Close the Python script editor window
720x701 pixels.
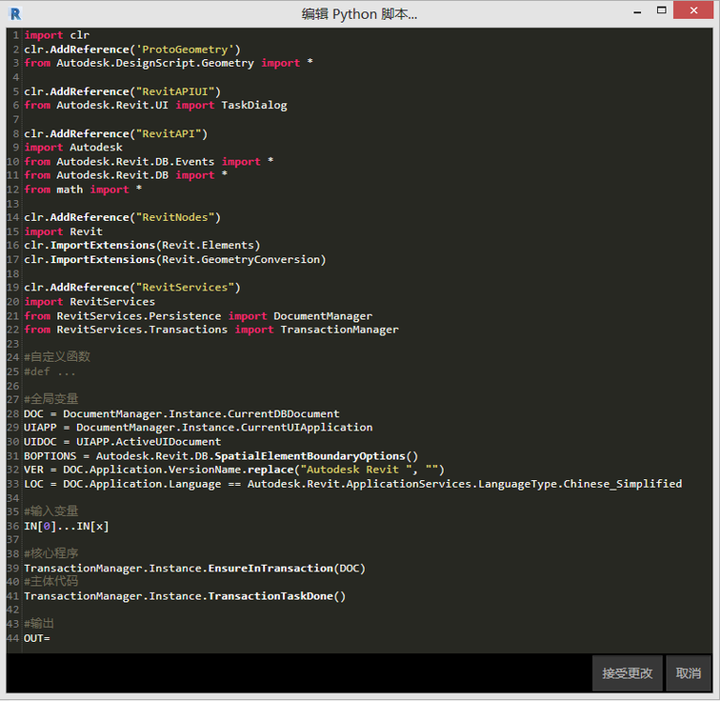click(693, 10)
